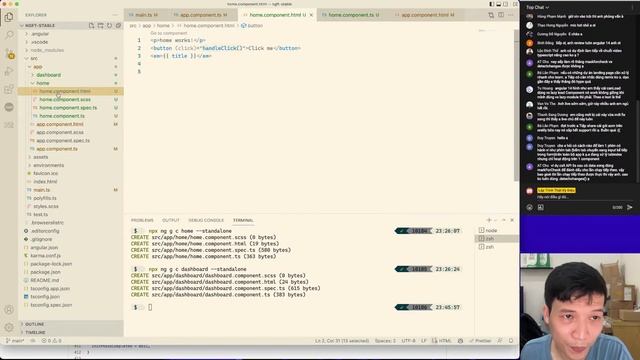This screenshot has height=360, width=640.
Task: Open the PROBLEMS panel tab
Action: pyautogui.click(x=142, y=220)
